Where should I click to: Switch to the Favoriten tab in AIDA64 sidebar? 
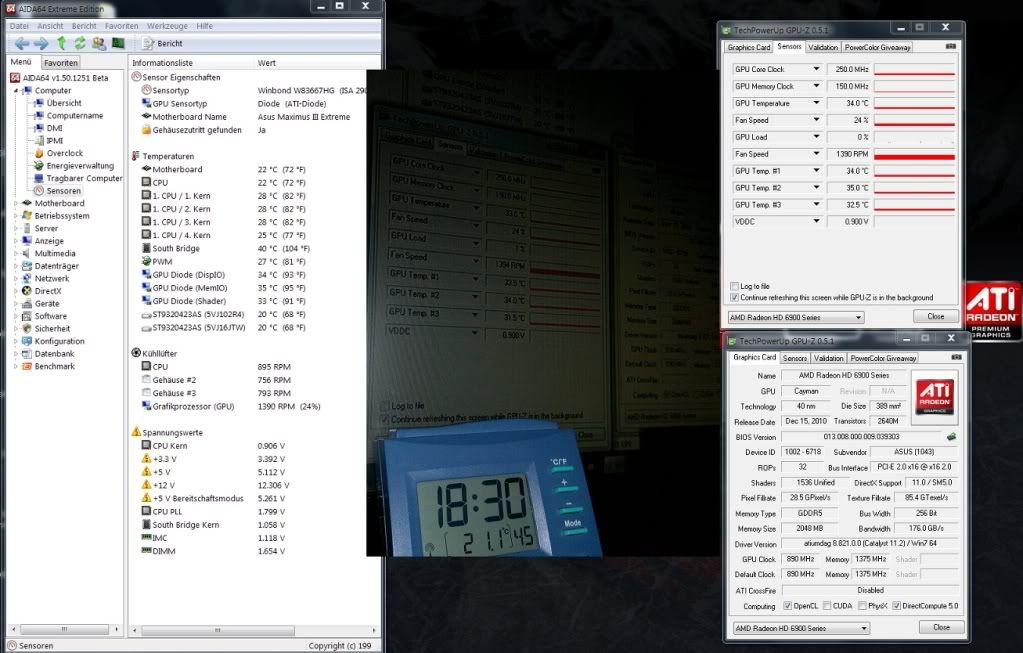61,63
